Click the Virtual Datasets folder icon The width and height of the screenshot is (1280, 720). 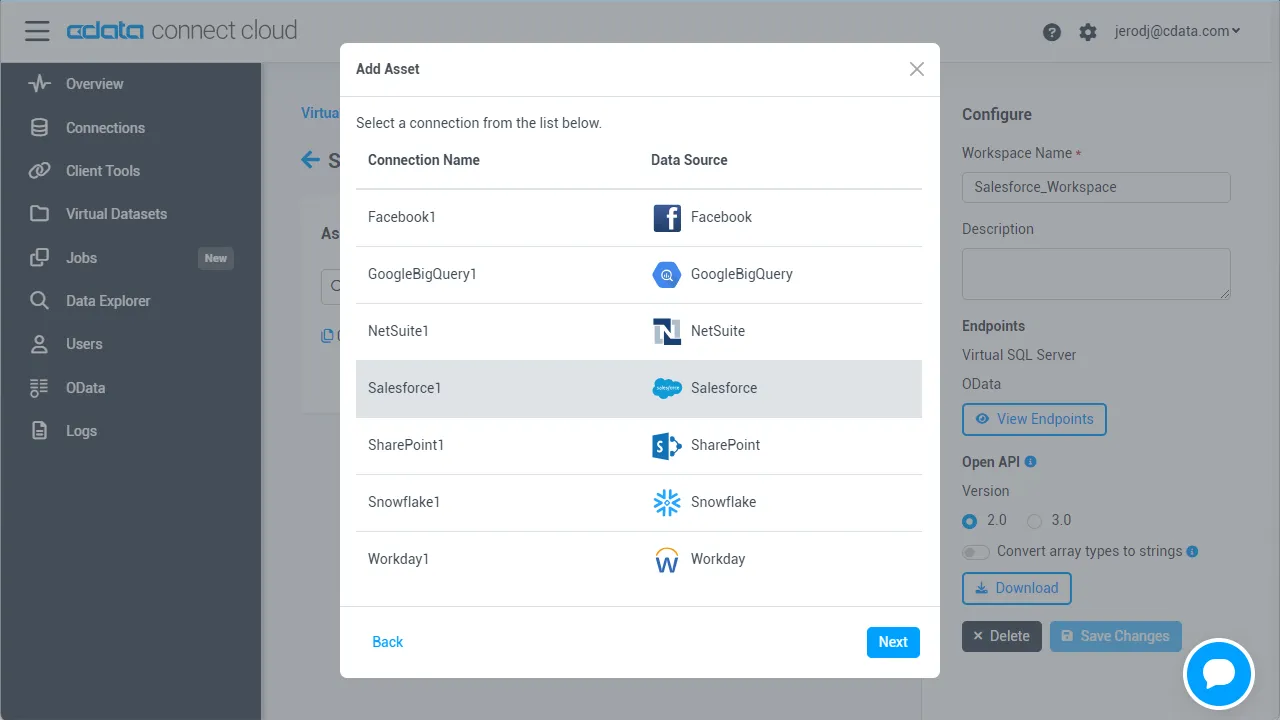(39, 214)
